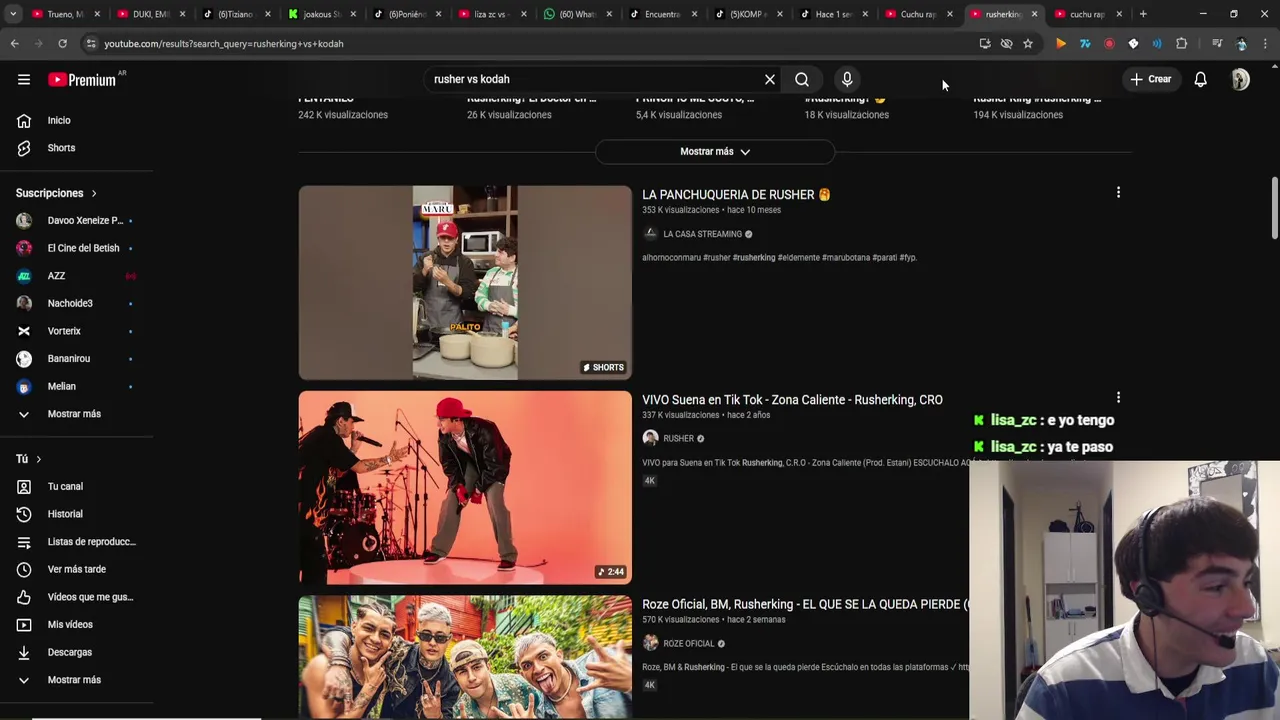The height and width of the screenshot is (720, 1280).
Task: Open notifications bell
Action: 1201,79
